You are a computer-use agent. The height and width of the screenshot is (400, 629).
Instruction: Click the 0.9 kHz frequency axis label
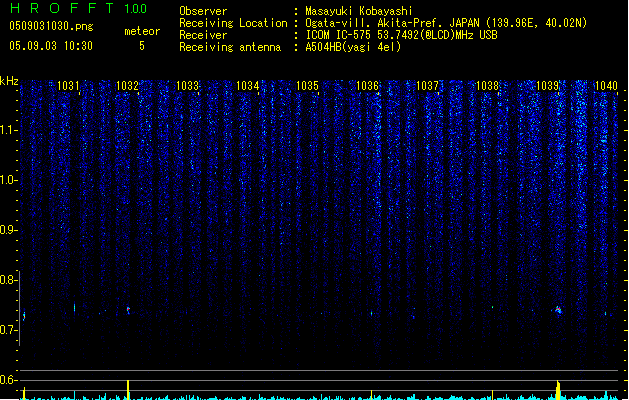tap(9, 230)
